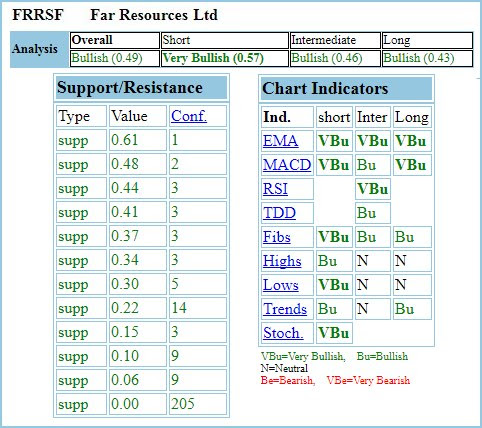This screenshot has width=482, height=428.
Task: Open the Stoch. indicator link
Action: 283,333
